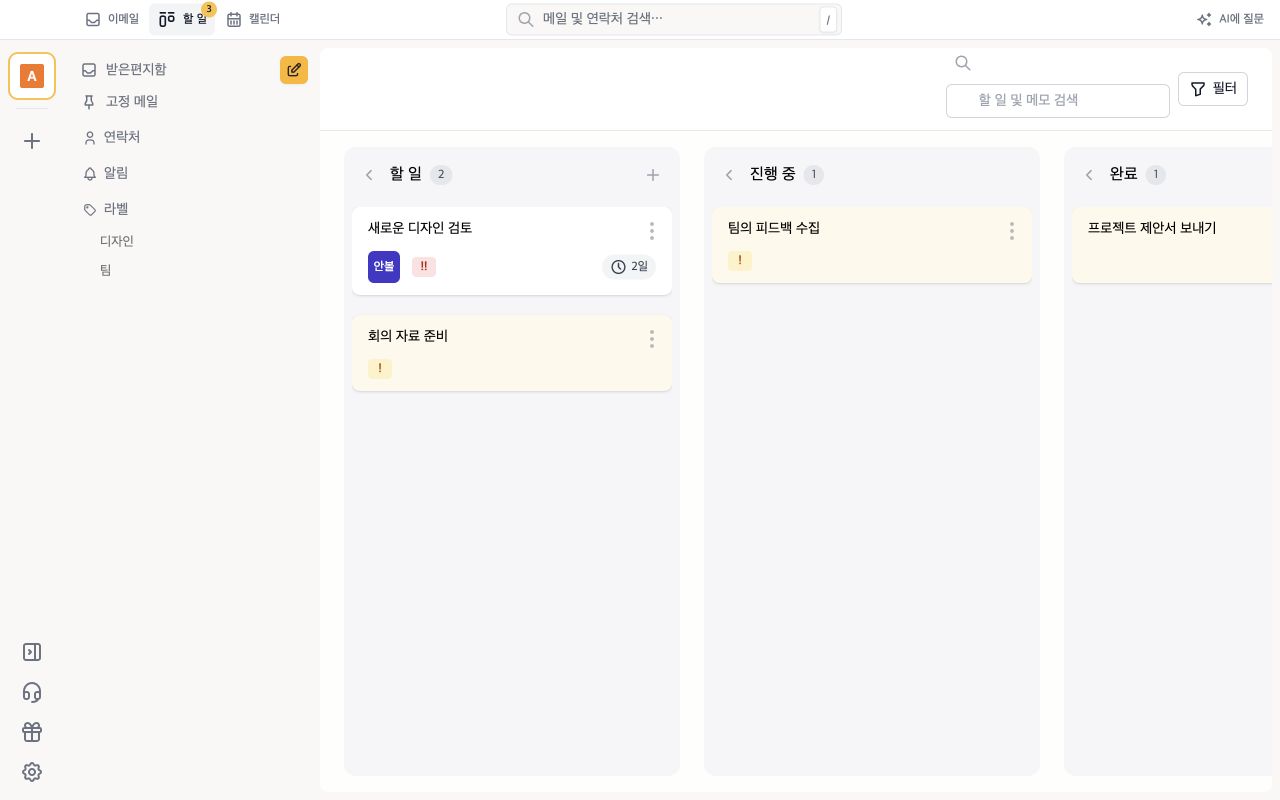This screenshot has height=800, width=1280.
Task: Open the 회의 자료 준비 card
Action: click(512, 353)
